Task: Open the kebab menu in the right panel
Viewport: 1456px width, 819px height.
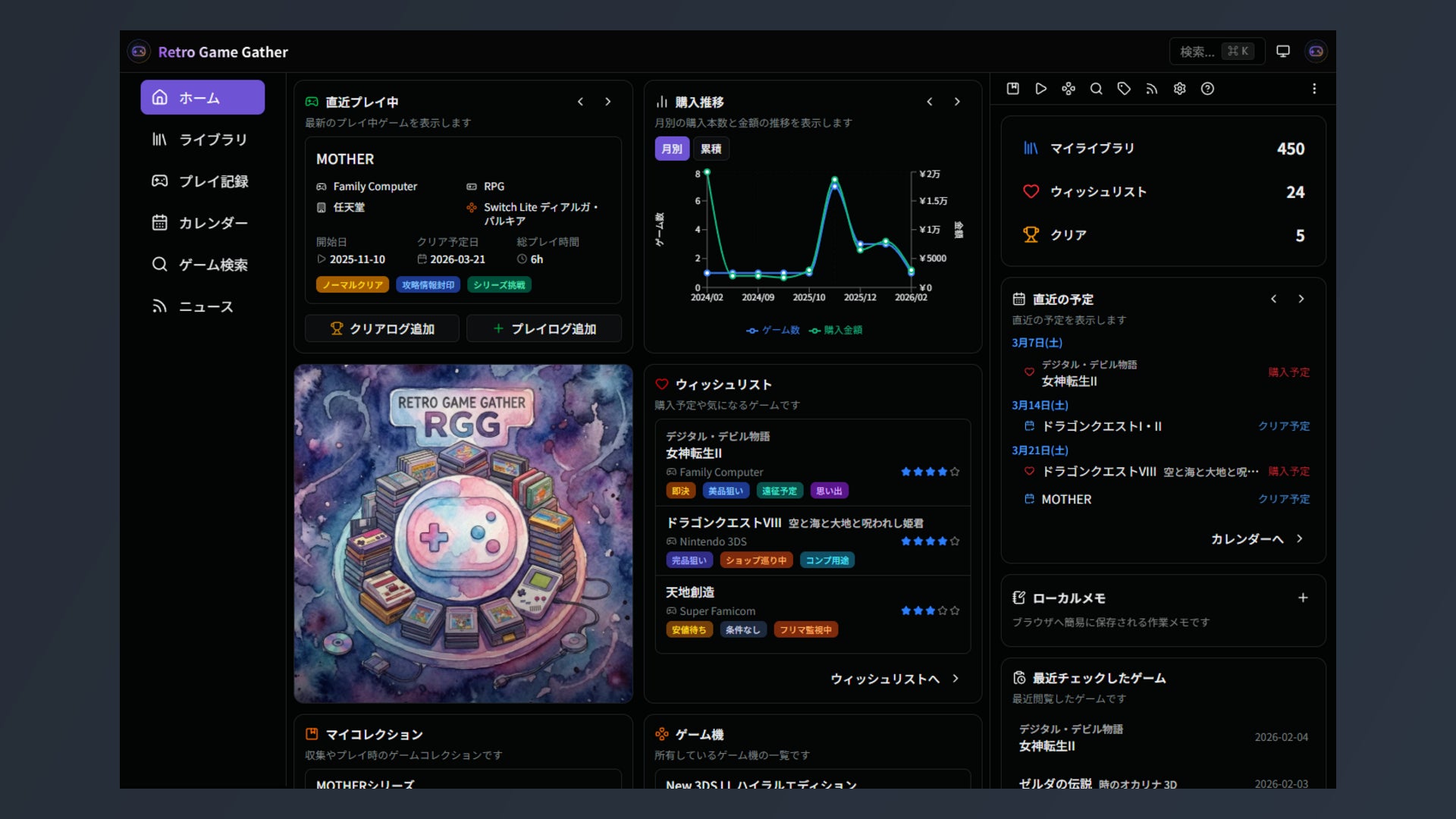Action: tap(1314, 89)
